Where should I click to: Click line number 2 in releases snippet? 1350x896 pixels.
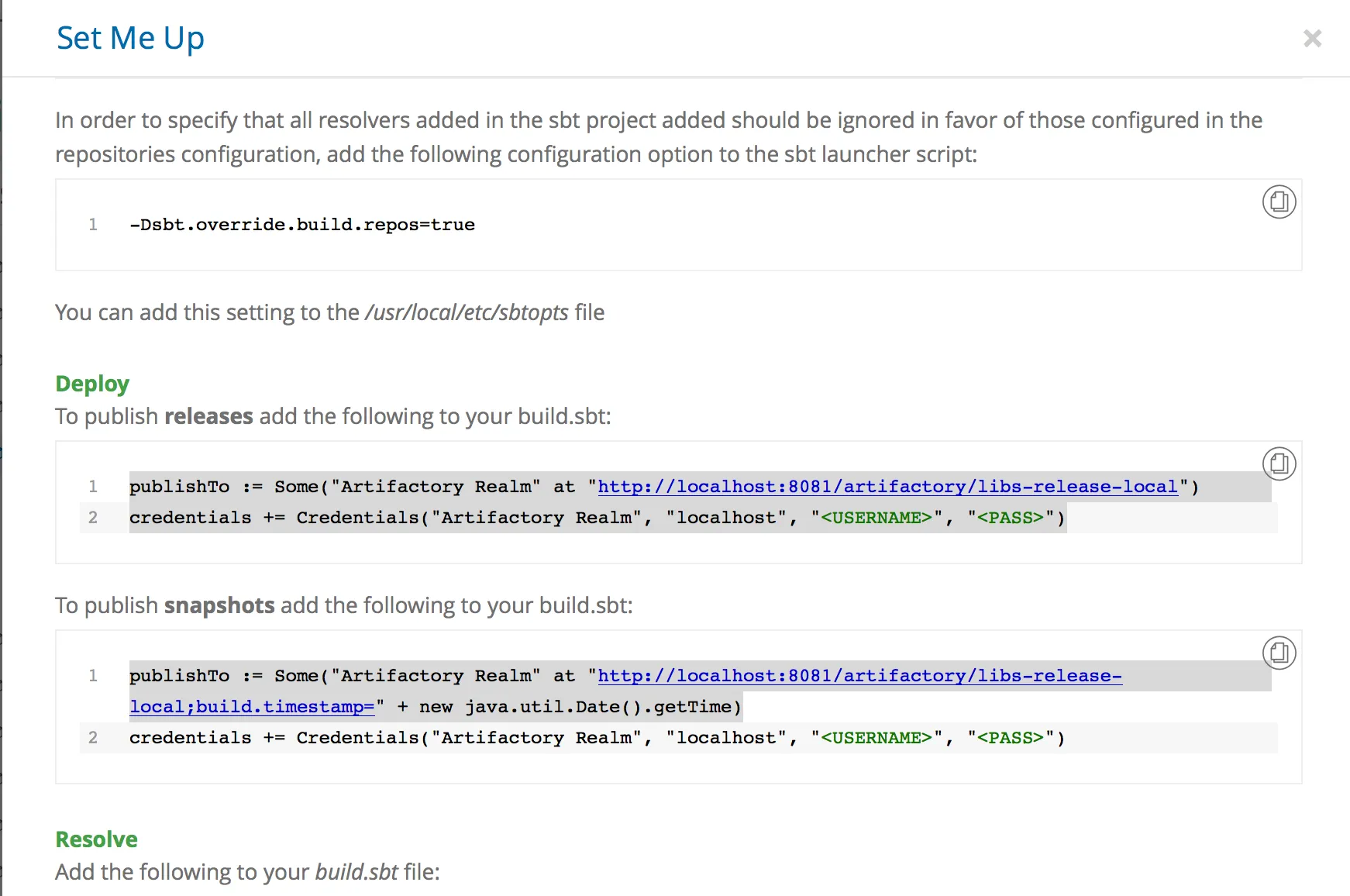pyautogui.click(x=93, y=518)
